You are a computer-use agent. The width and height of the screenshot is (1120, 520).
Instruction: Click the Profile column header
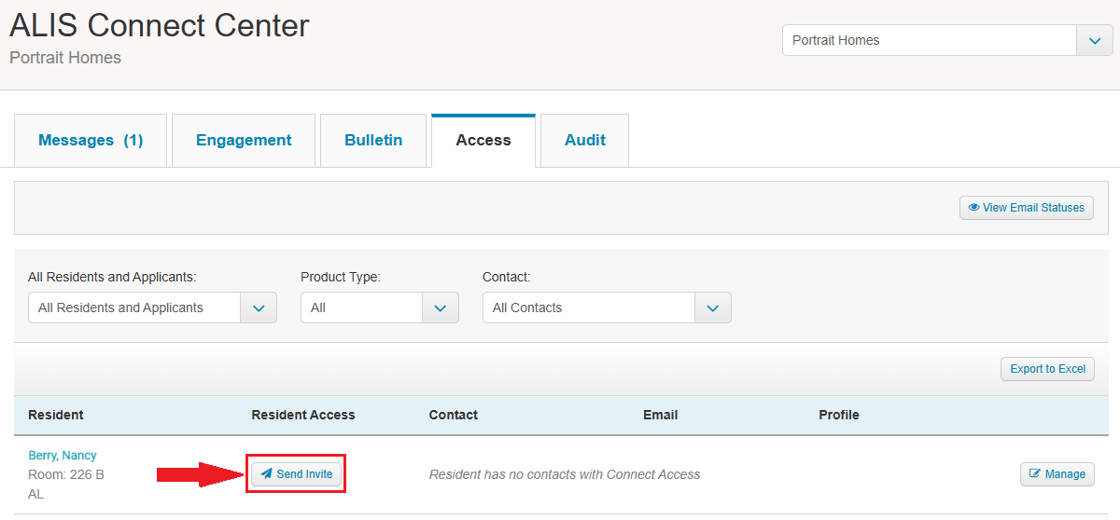[839, 415]
